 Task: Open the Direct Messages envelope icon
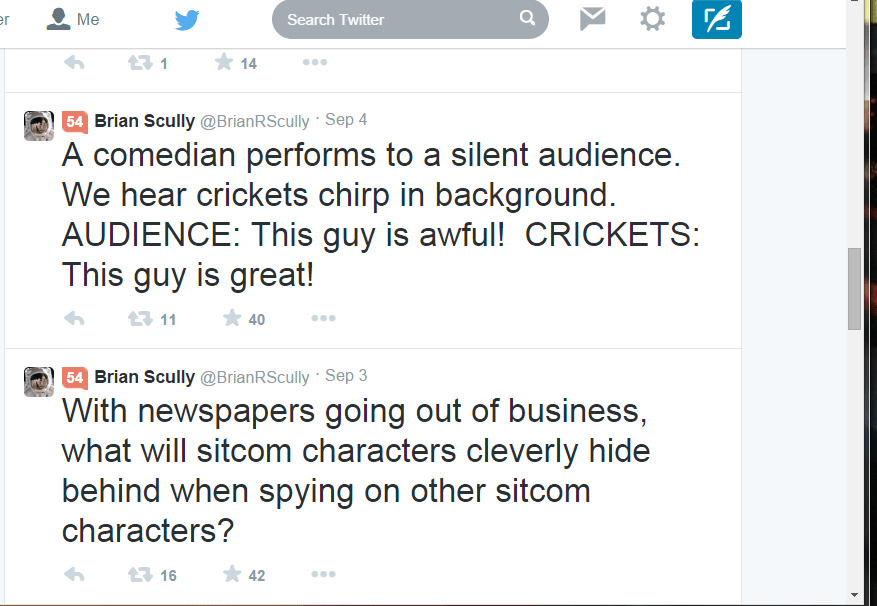click(593, 19)
